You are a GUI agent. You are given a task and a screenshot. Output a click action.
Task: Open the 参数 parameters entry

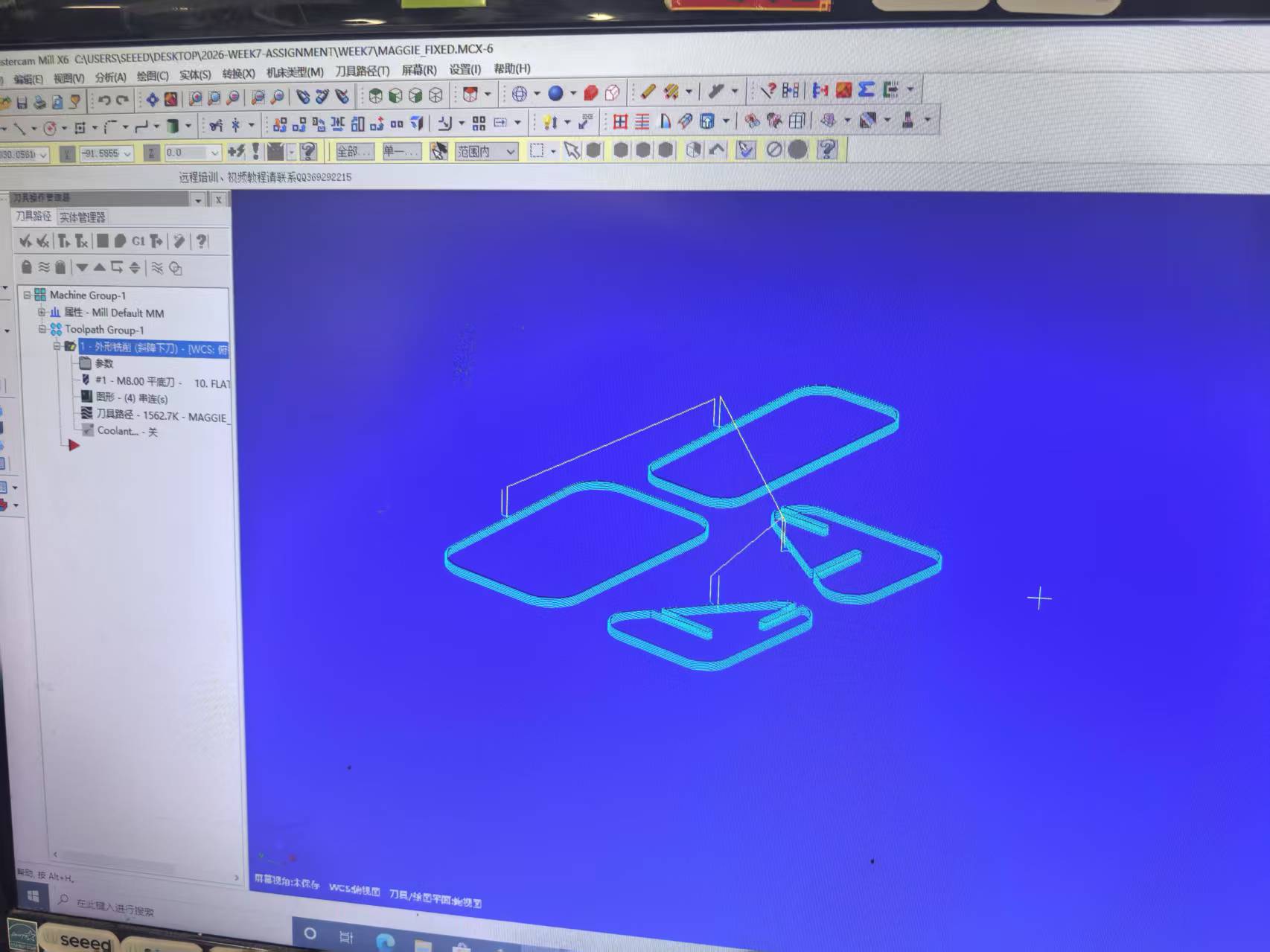point(104,363)
